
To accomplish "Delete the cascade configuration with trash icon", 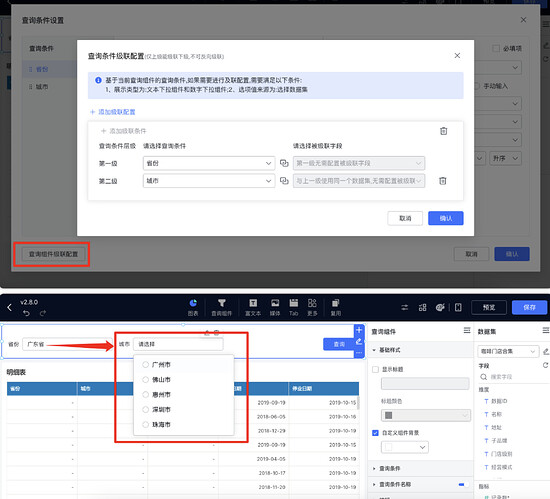I will tap(444, 131).
